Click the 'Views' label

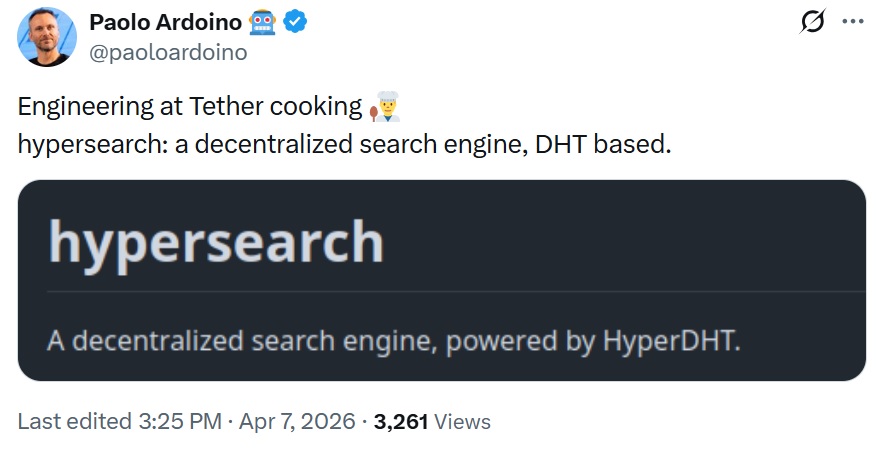[x=463, y=421]
